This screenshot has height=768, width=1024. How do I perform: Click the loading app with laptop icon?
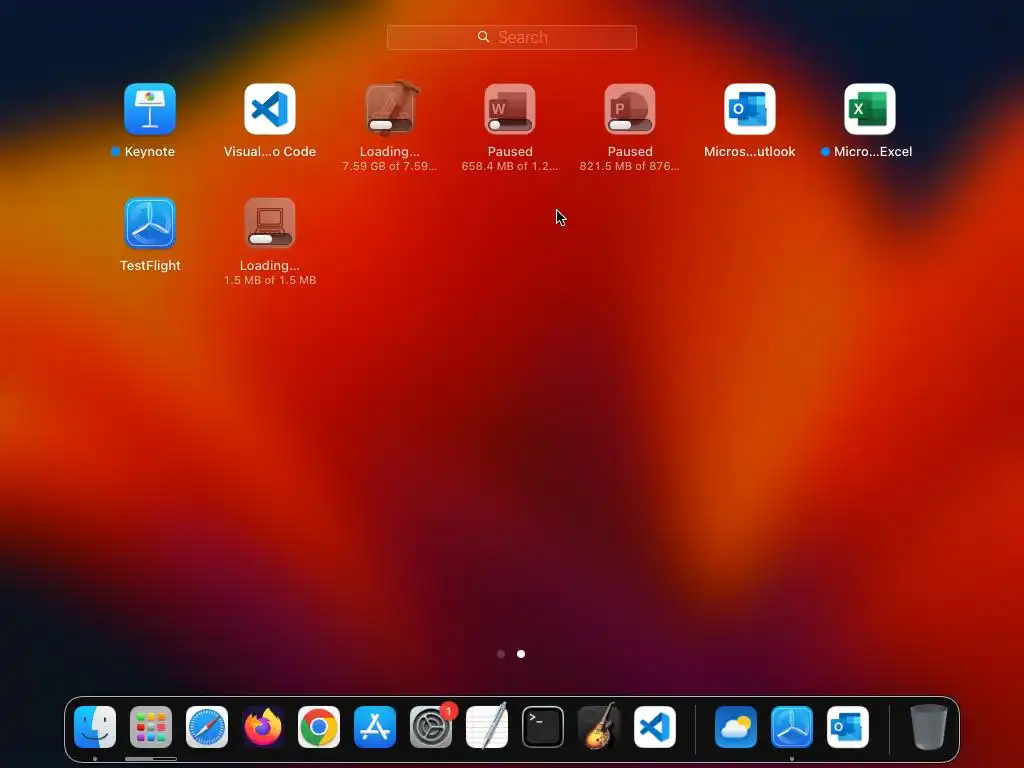coord(270,223)
